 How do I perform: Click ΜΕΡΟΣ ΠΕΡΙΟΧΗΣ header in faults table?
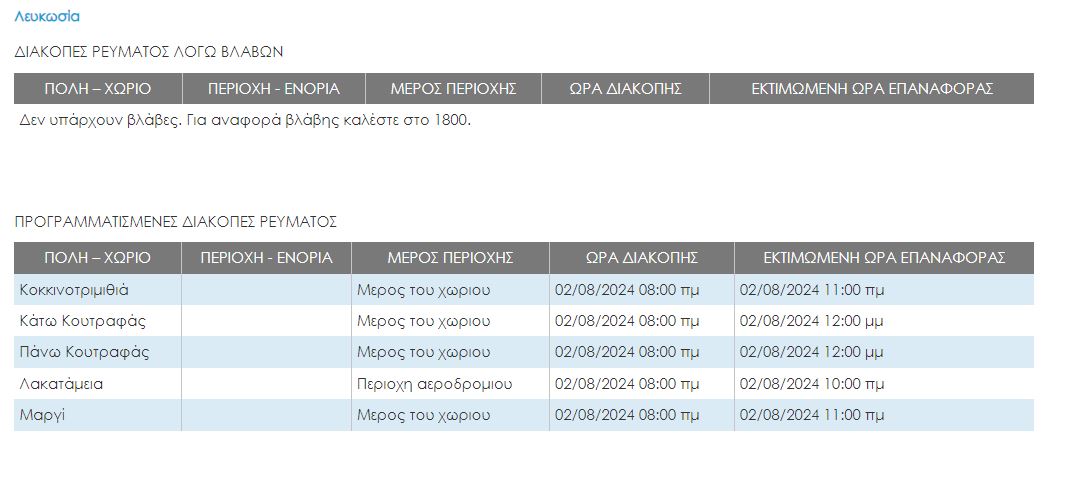pyautogui.click(x=454, y=89)
